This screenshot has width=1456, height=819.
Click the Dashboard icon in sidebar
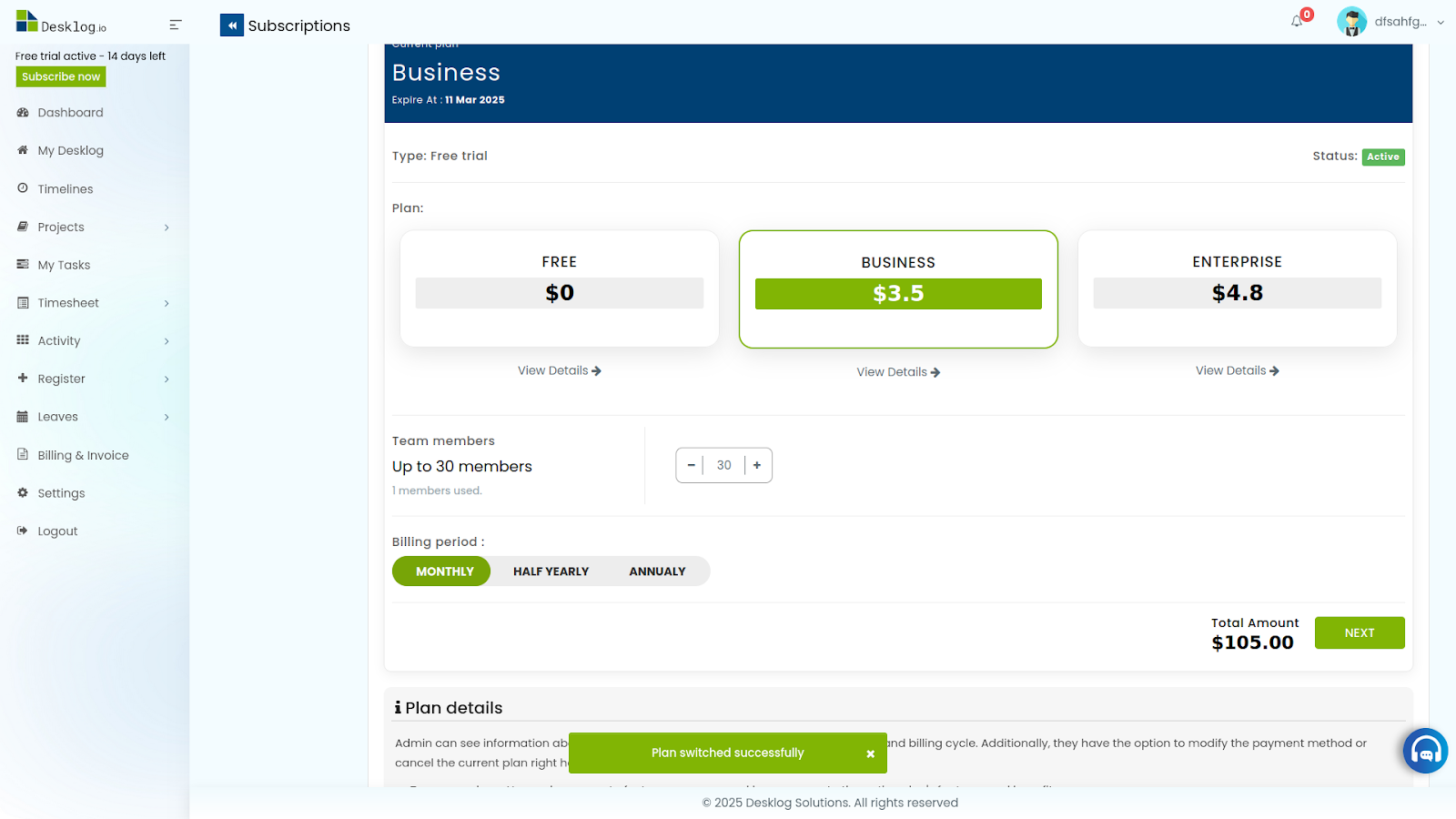23,113
